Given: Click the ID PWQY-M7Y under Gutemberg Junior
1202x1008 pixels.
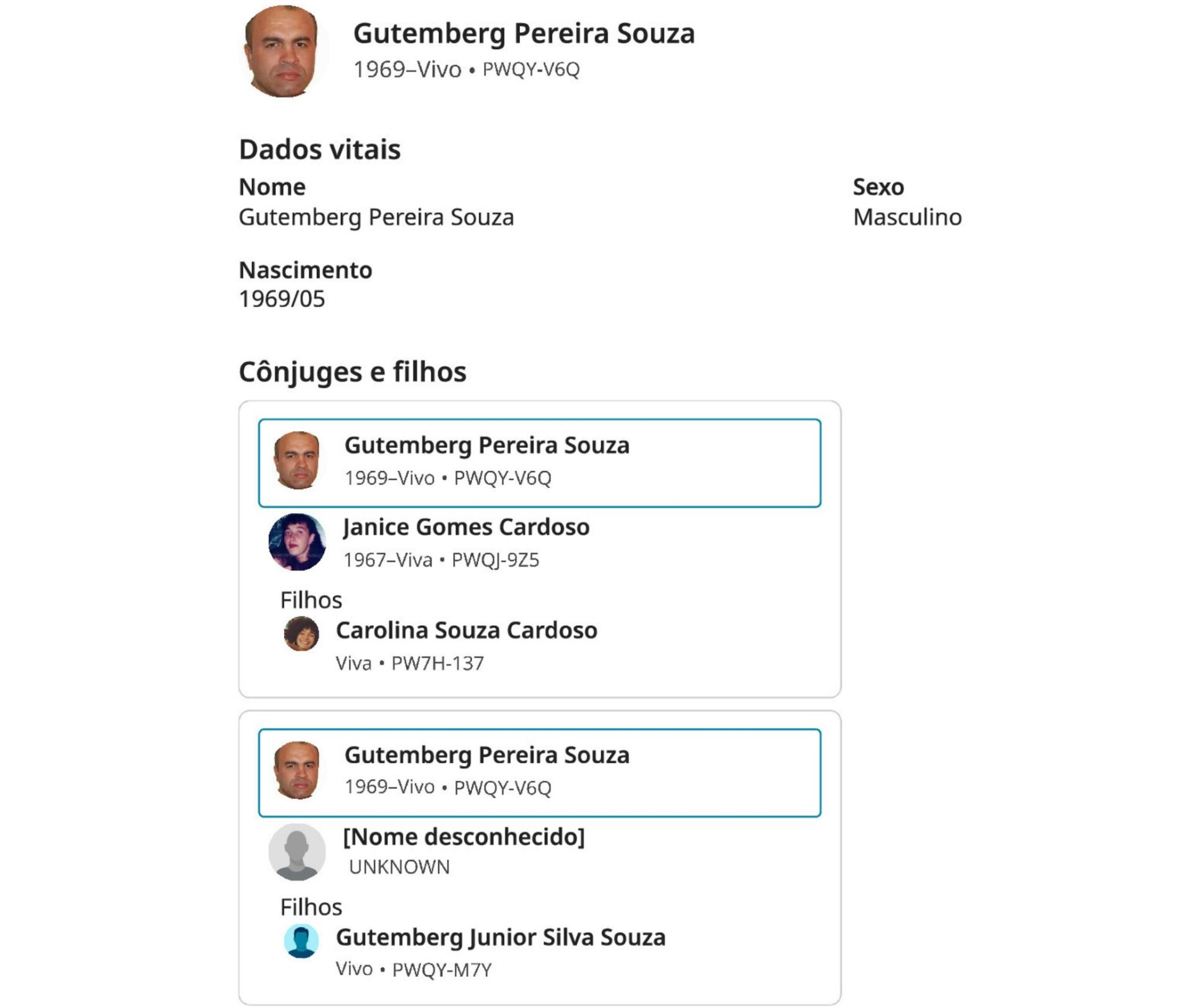Looking at the screenshot, I should pos(442,969).
